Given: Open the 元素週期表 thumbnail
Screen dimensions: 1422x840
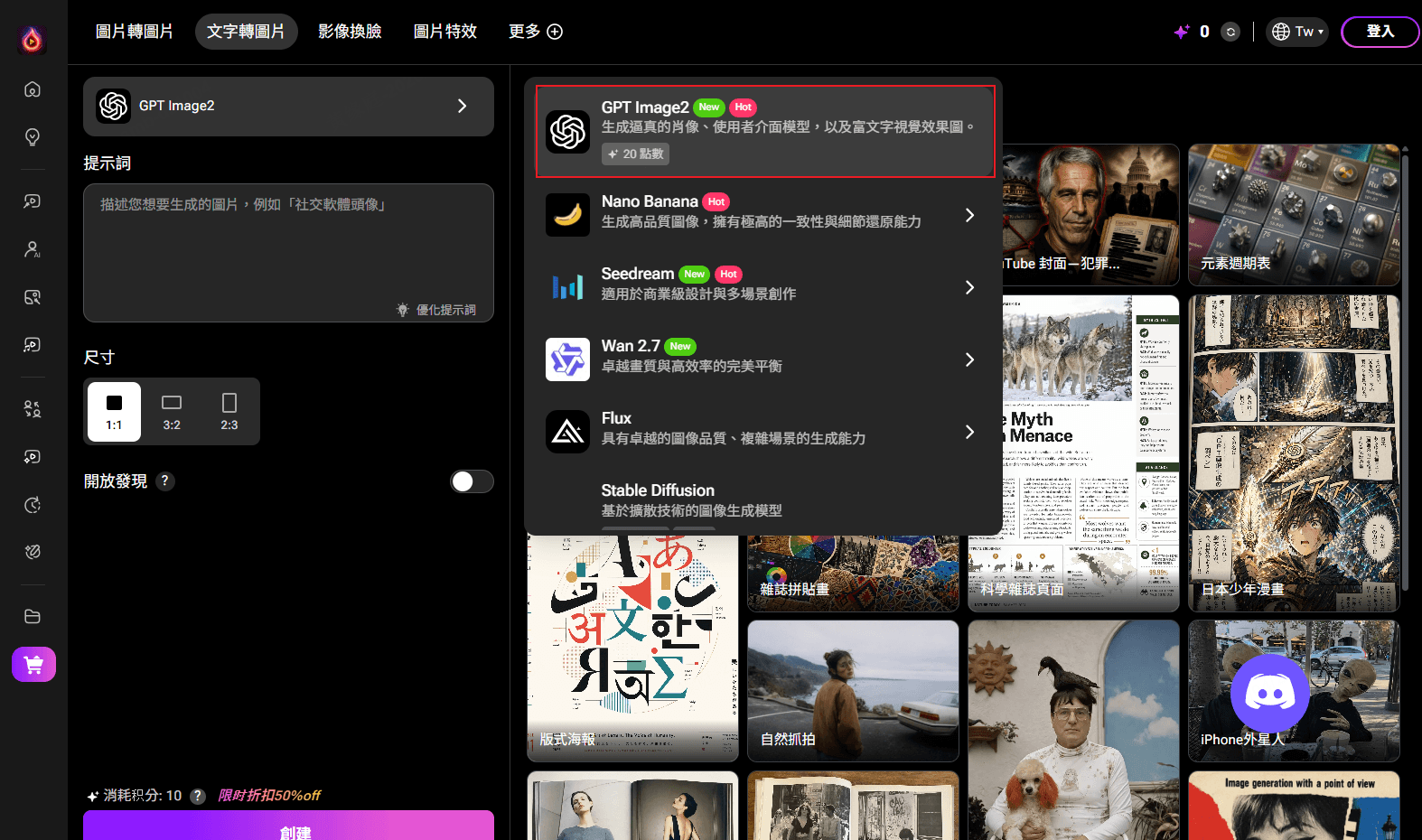Looking at the screenshot, I should [1294, 215].
